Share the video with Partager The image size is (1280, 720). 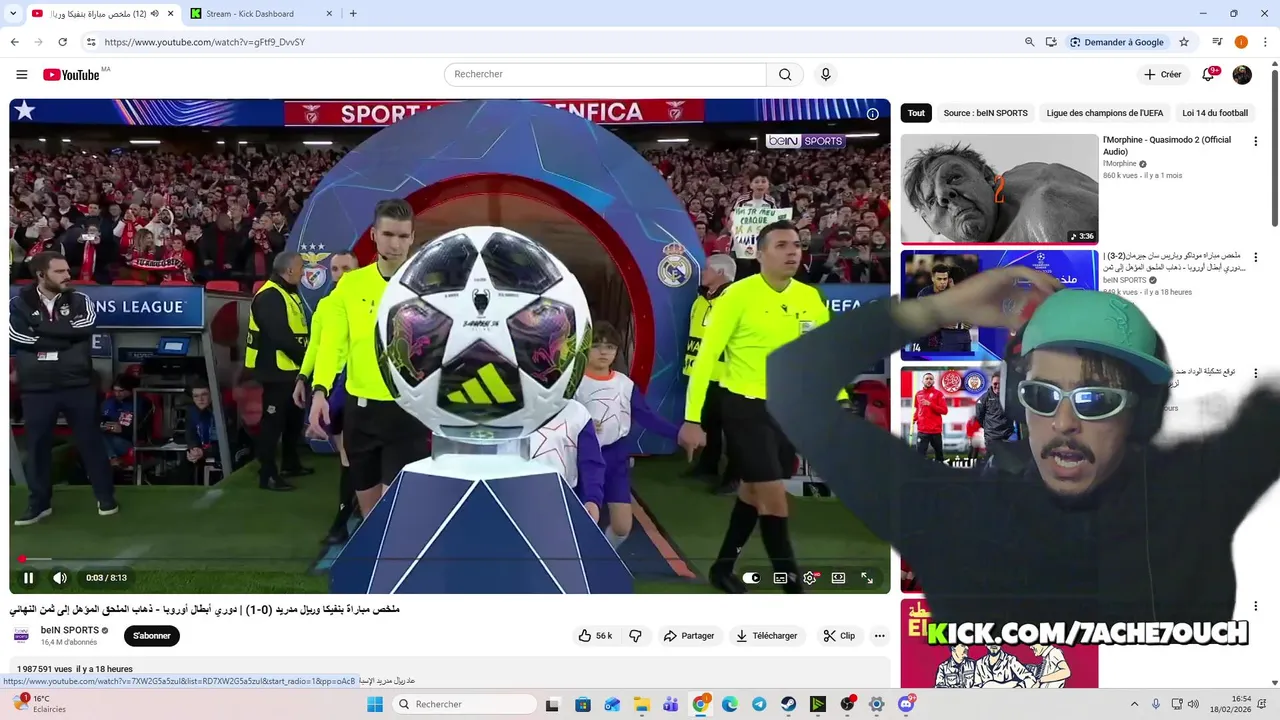(689, 636)
